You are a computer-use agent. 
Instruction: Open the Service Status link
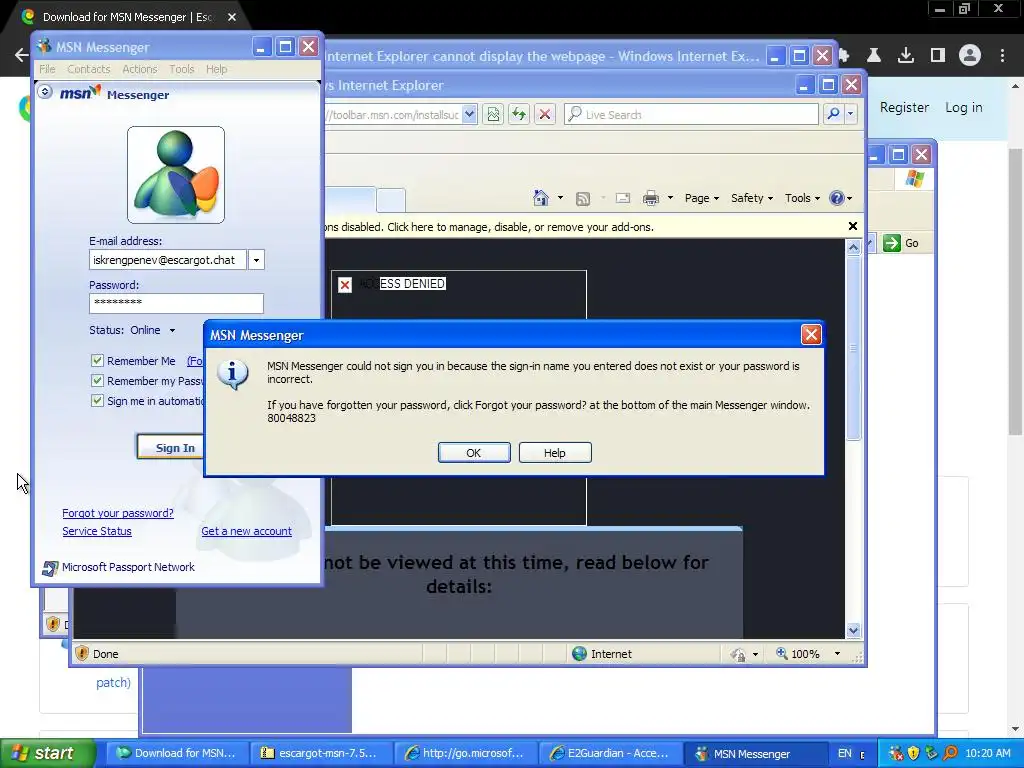97,532
